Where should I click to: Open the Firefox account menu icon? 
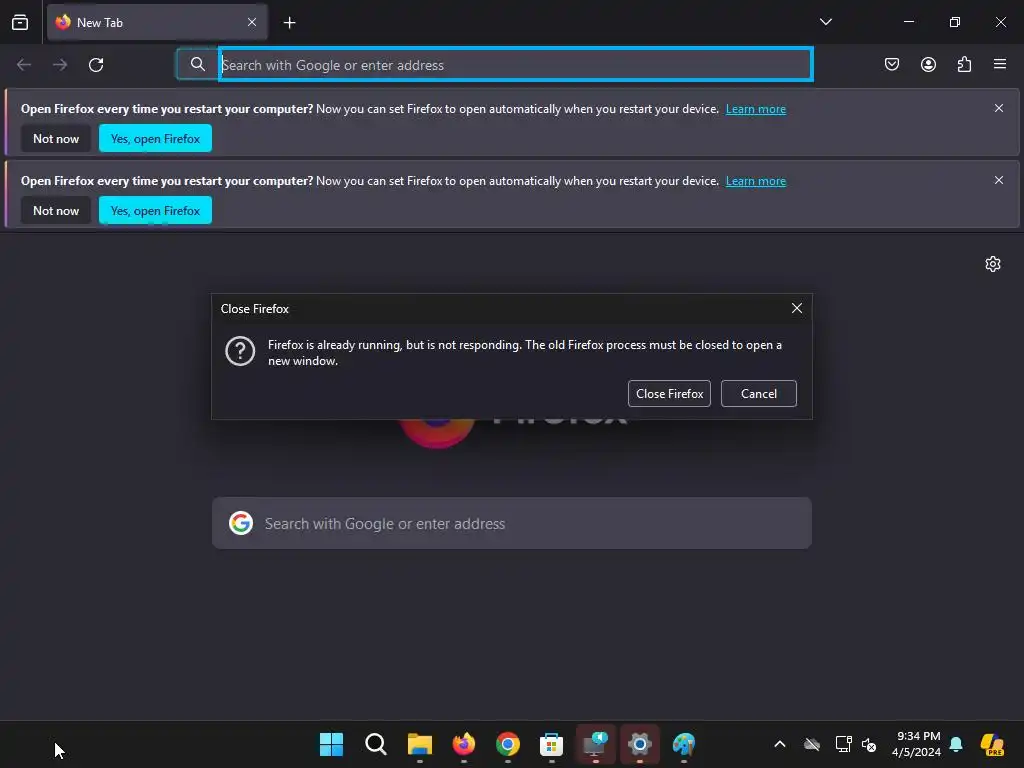pos(928,64)
